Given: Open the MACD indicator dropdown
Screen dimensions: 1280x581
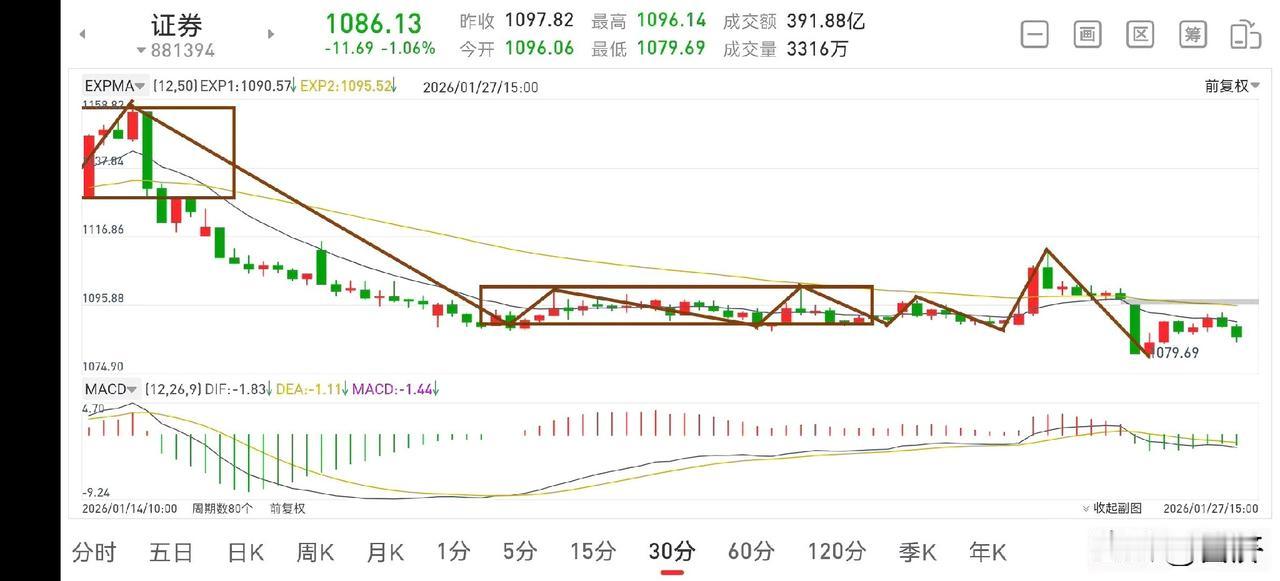Looking at the screenshot, I should 108,389.
